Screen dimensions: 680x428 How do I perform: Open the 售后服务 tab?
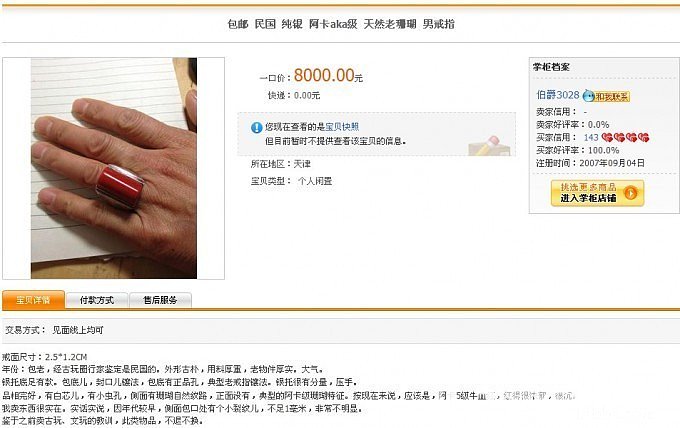click(x=160, y=300)
